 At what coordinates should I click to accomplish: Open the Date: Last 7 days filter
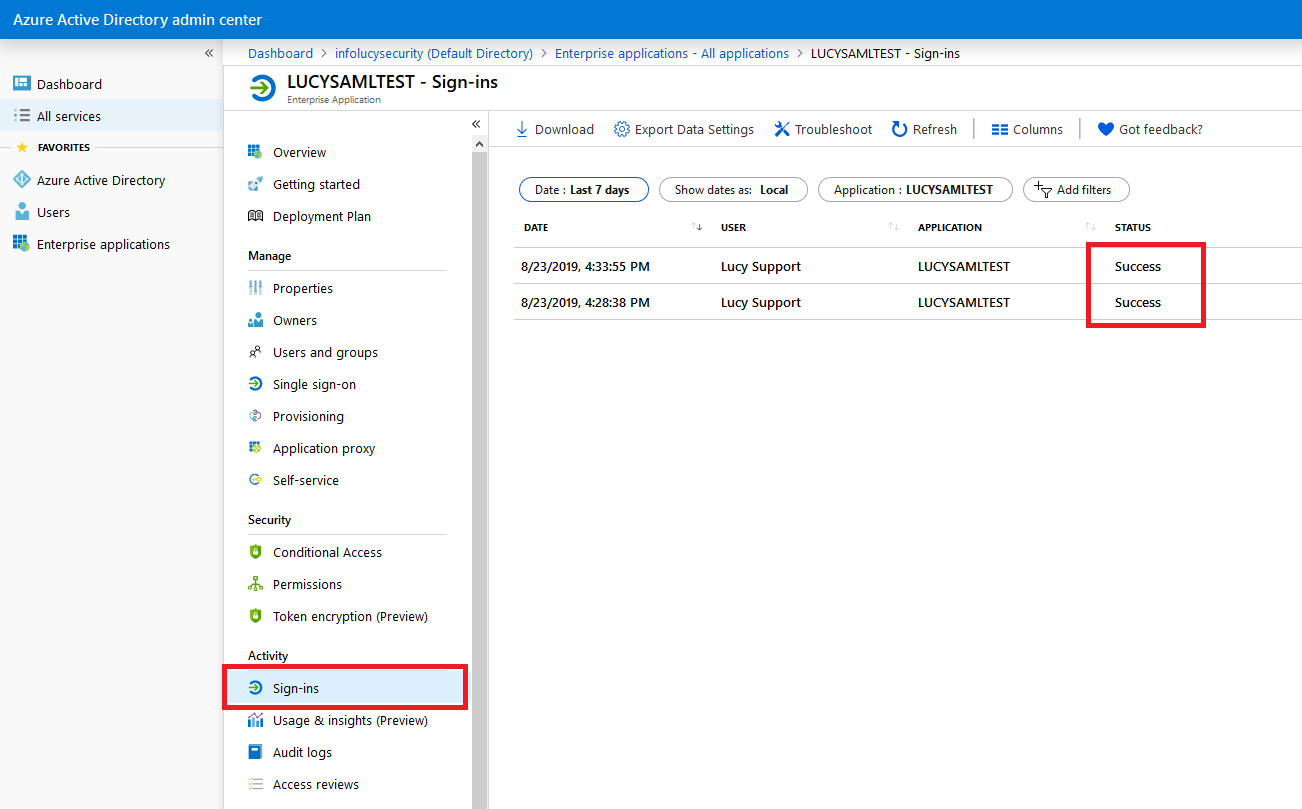pyautogui.click(x=584, y=189)
